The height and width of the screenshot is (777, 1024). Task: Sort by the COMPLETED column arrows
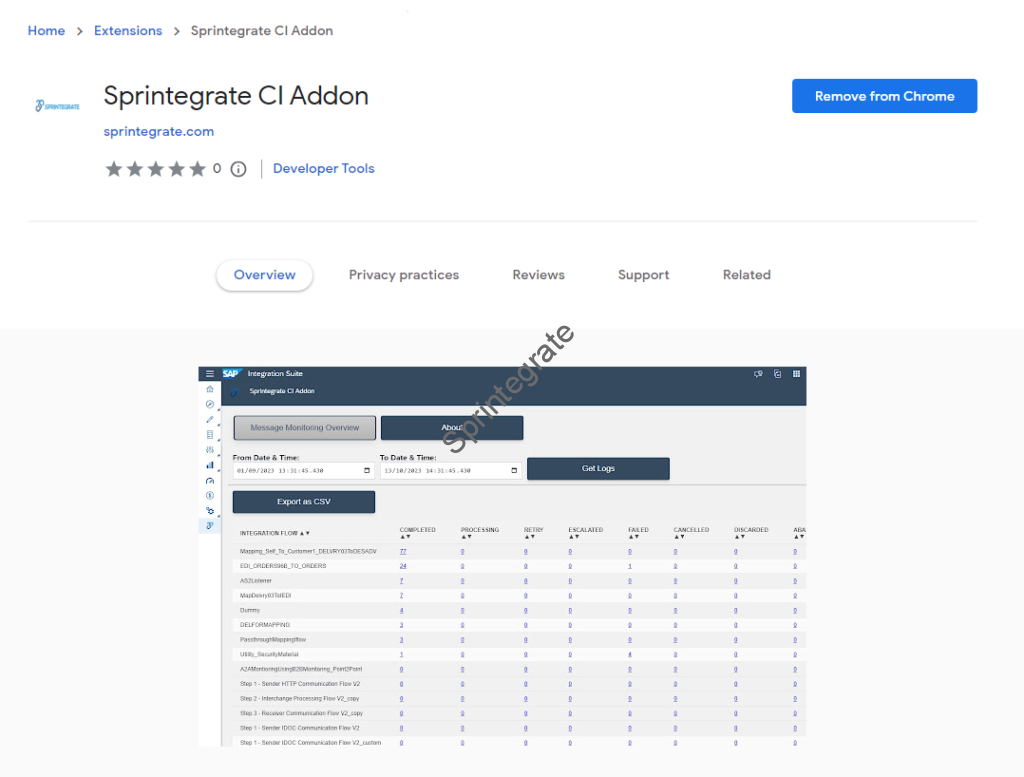405,537
